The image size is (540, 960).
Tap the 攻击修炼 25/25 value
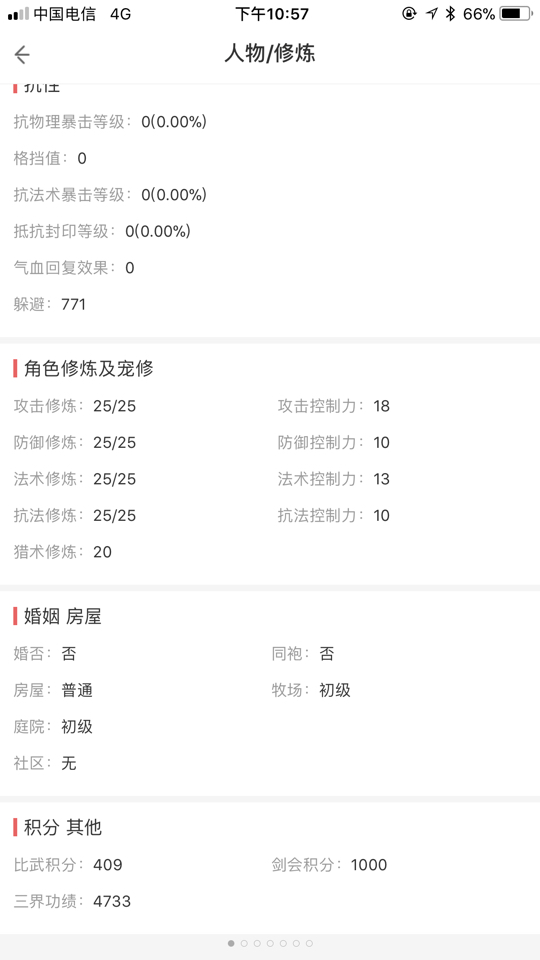[114, 406]
